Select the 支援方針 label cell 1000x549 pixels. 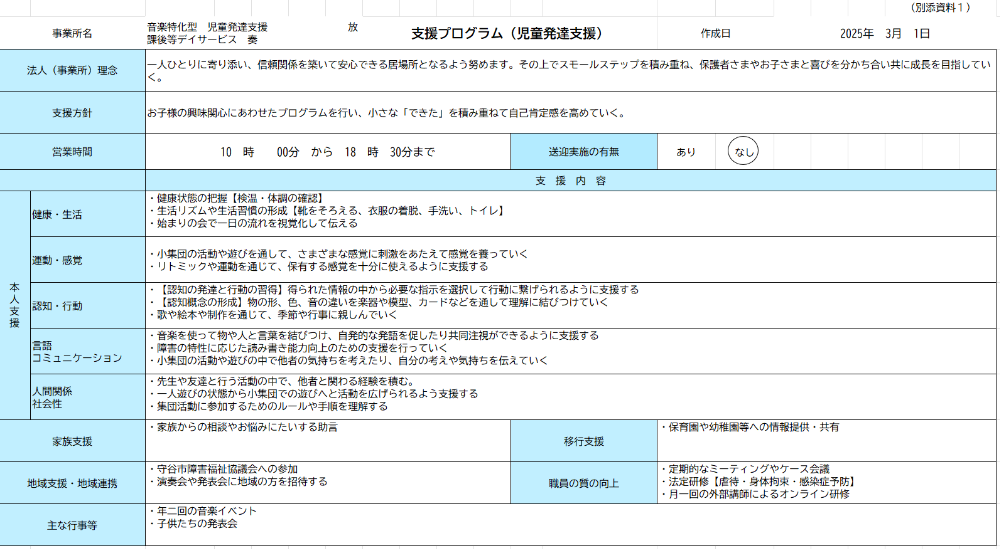[x=72, y=112]
